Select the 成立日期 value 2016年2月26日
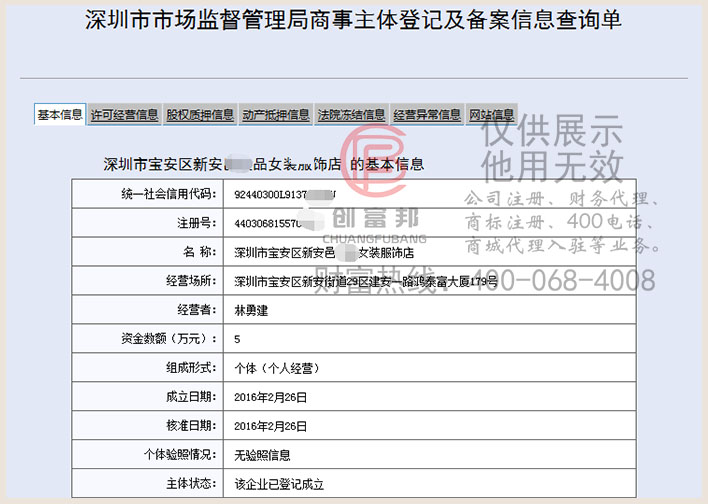 [x=270, y=397]
